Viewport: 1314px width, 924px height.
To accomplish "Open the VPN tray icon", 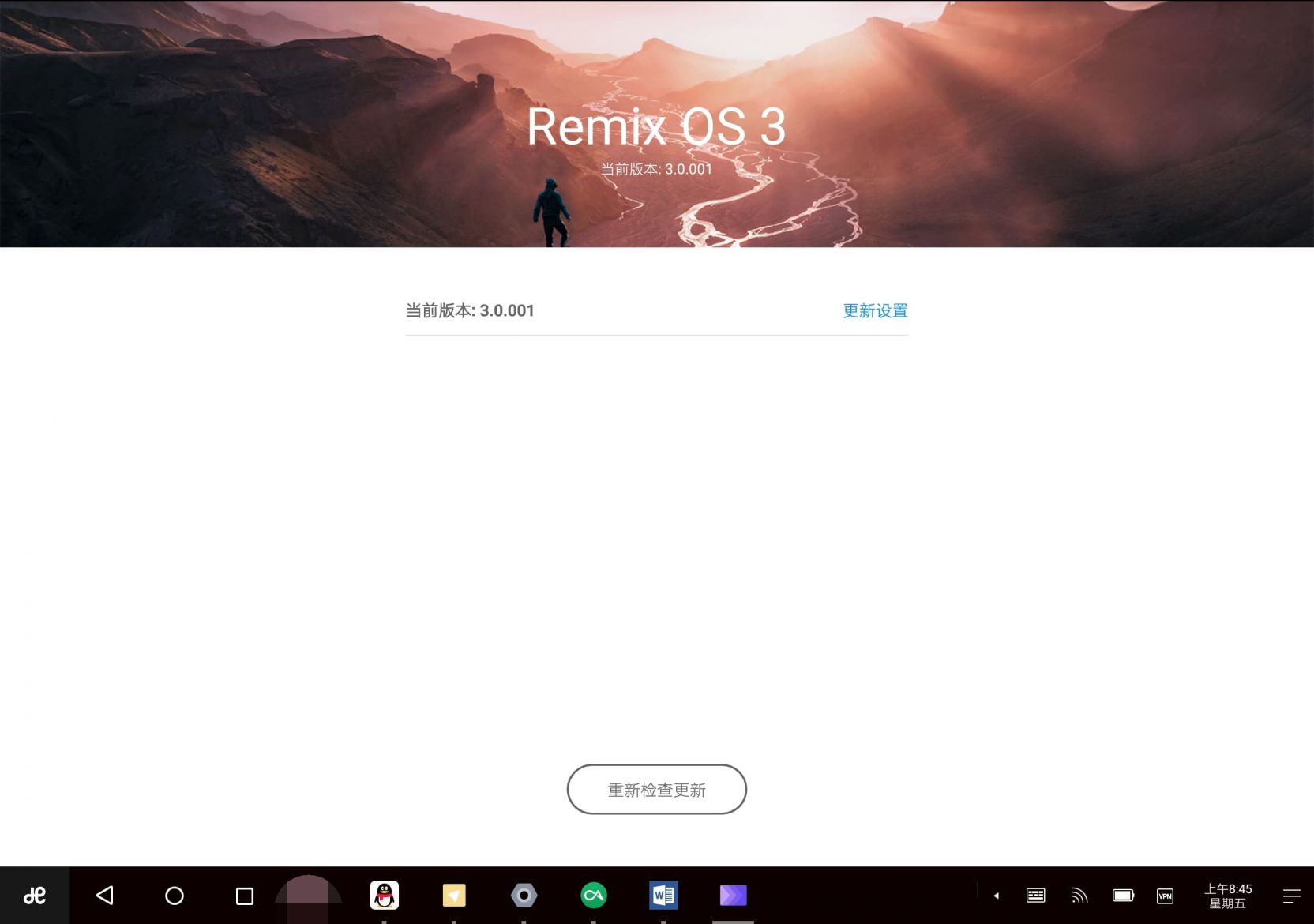I will (x=1166, y=896).
